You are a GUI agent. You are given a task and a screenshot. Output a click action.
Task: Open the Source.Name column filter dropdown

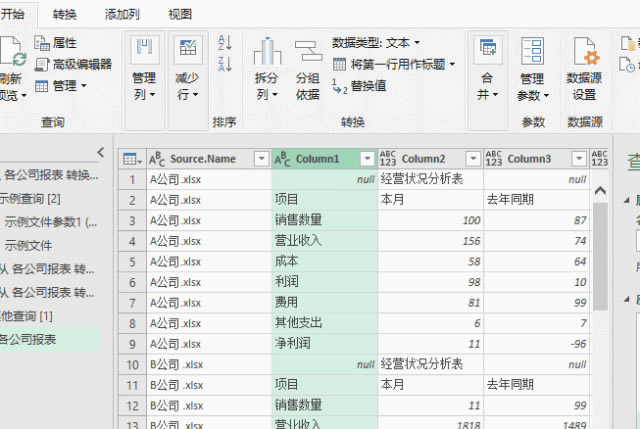pyautogui.click(x=260, y=159)
